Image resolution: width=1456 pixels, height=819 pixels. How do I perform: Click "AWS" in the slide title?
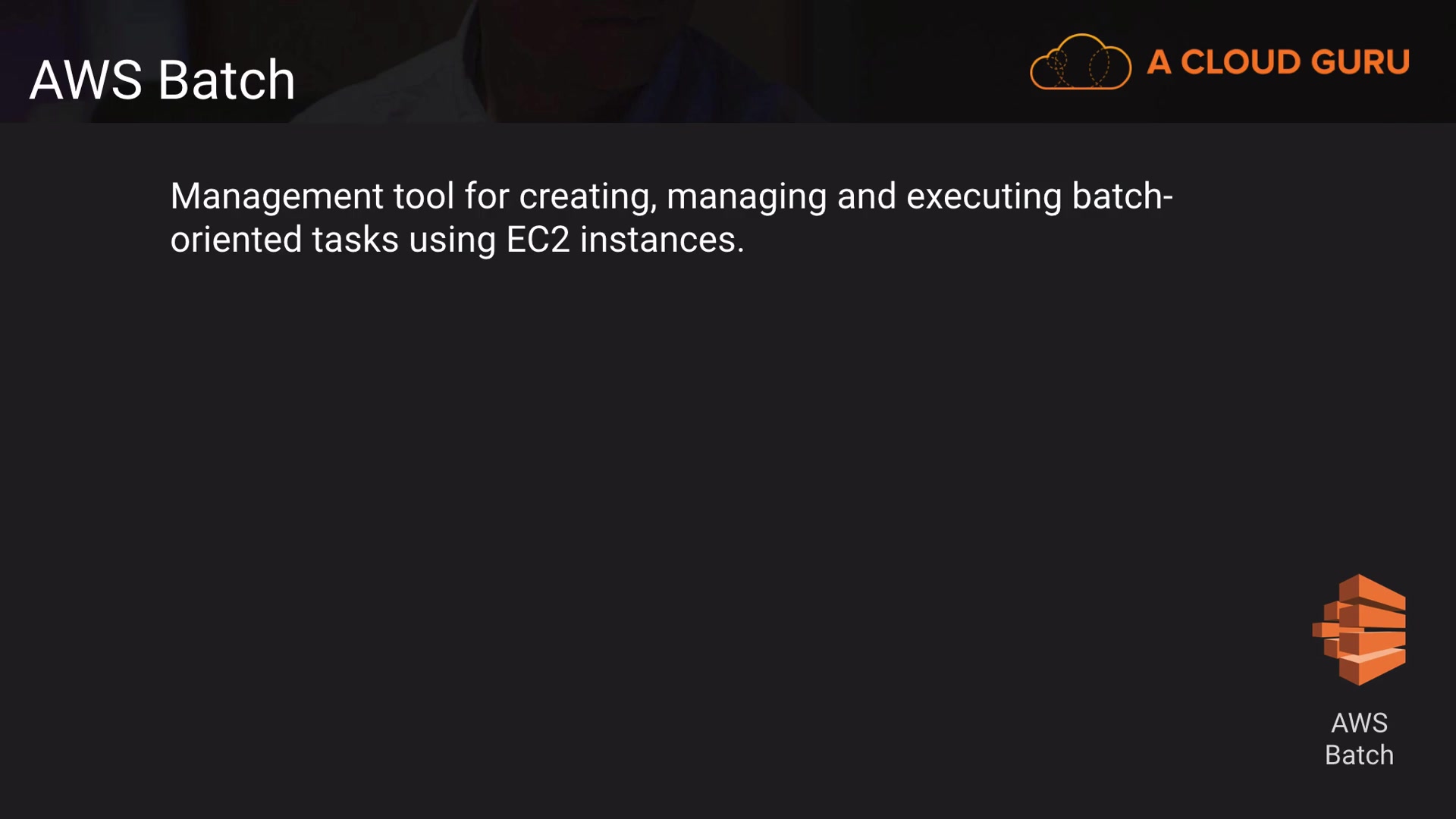pos(86,80)
